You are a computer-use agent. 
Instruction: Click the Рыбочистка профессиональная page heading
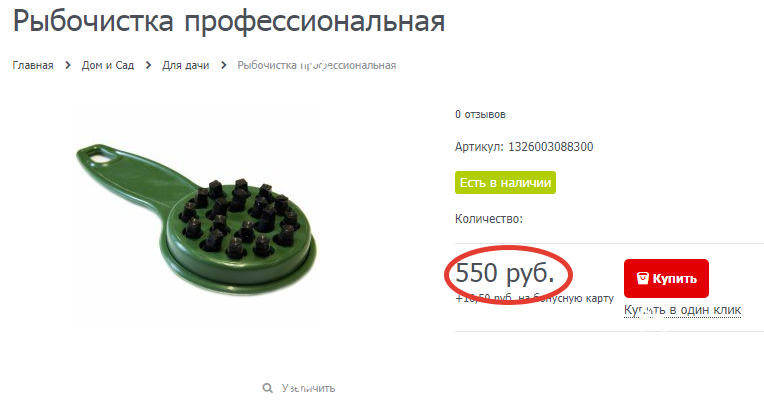coord(229,21)
